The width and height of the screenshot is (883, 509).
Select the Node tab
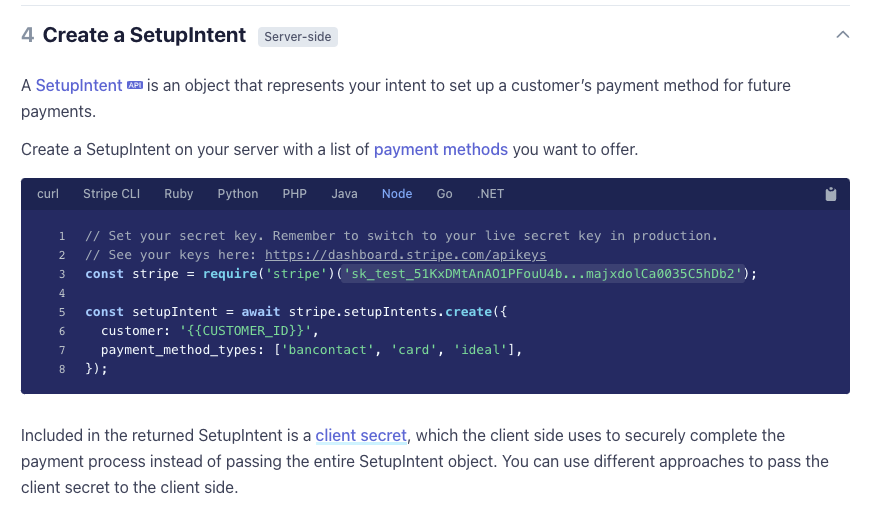coord(397,194)
